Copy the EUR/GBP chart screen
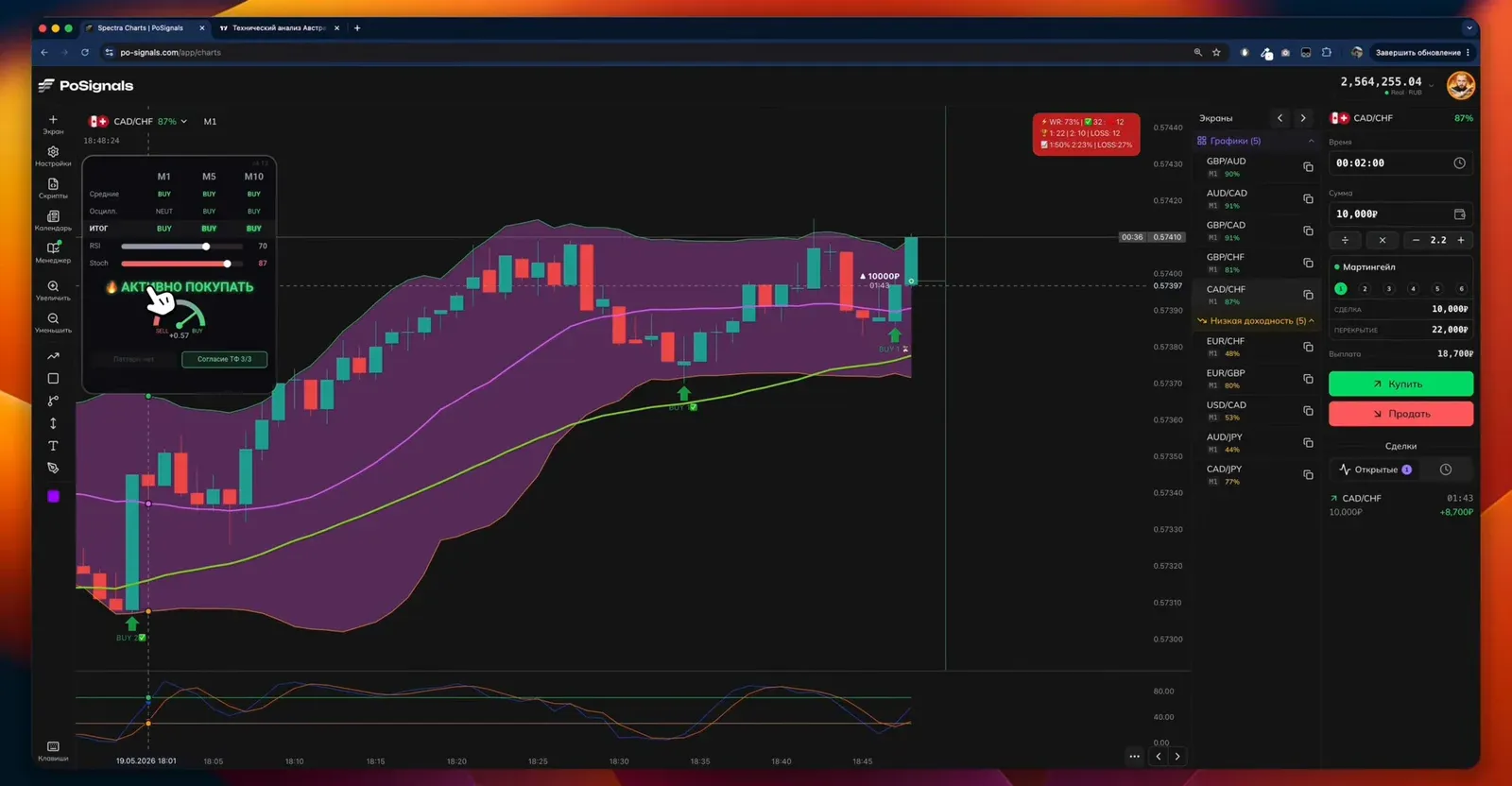This screenshot has height=786, width=1512. pos(1308,379)
